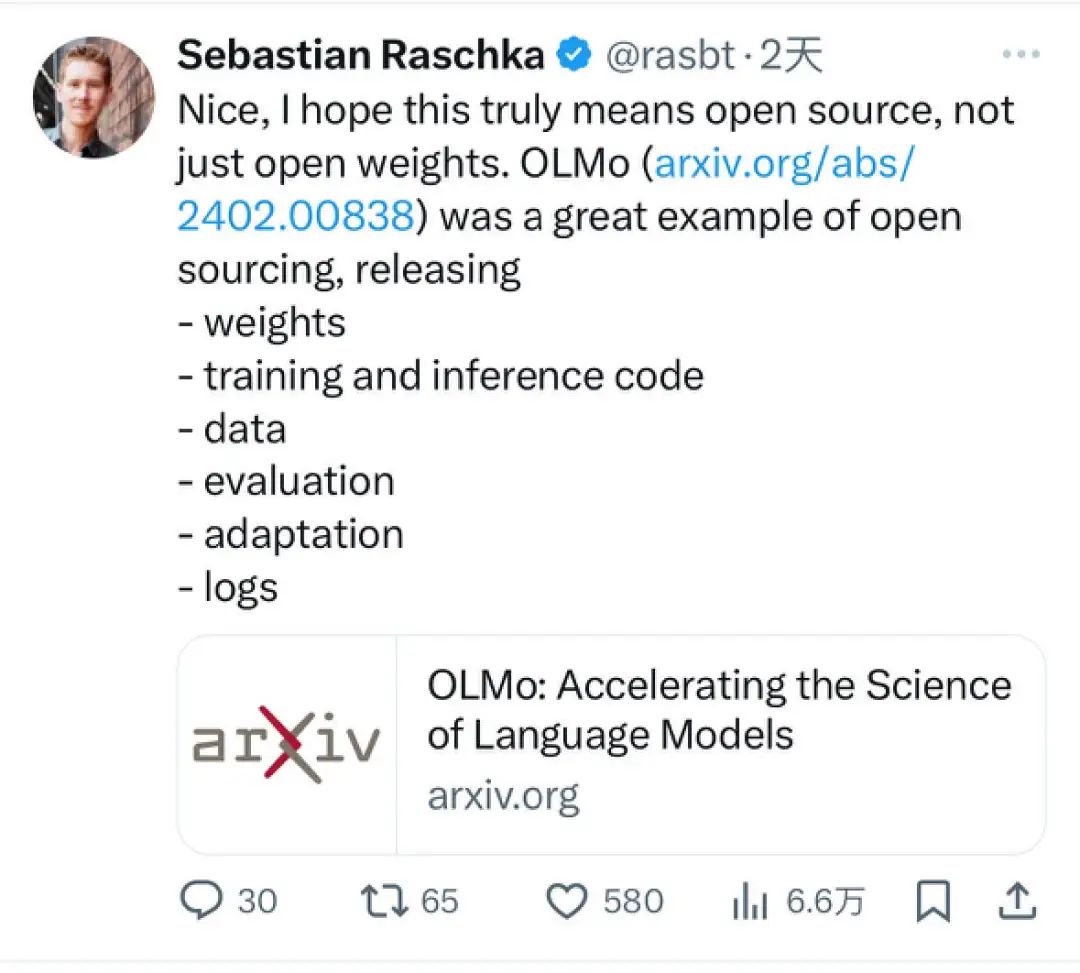Retweet using the repost arrows icon
1080x973 pixels.
384,901
